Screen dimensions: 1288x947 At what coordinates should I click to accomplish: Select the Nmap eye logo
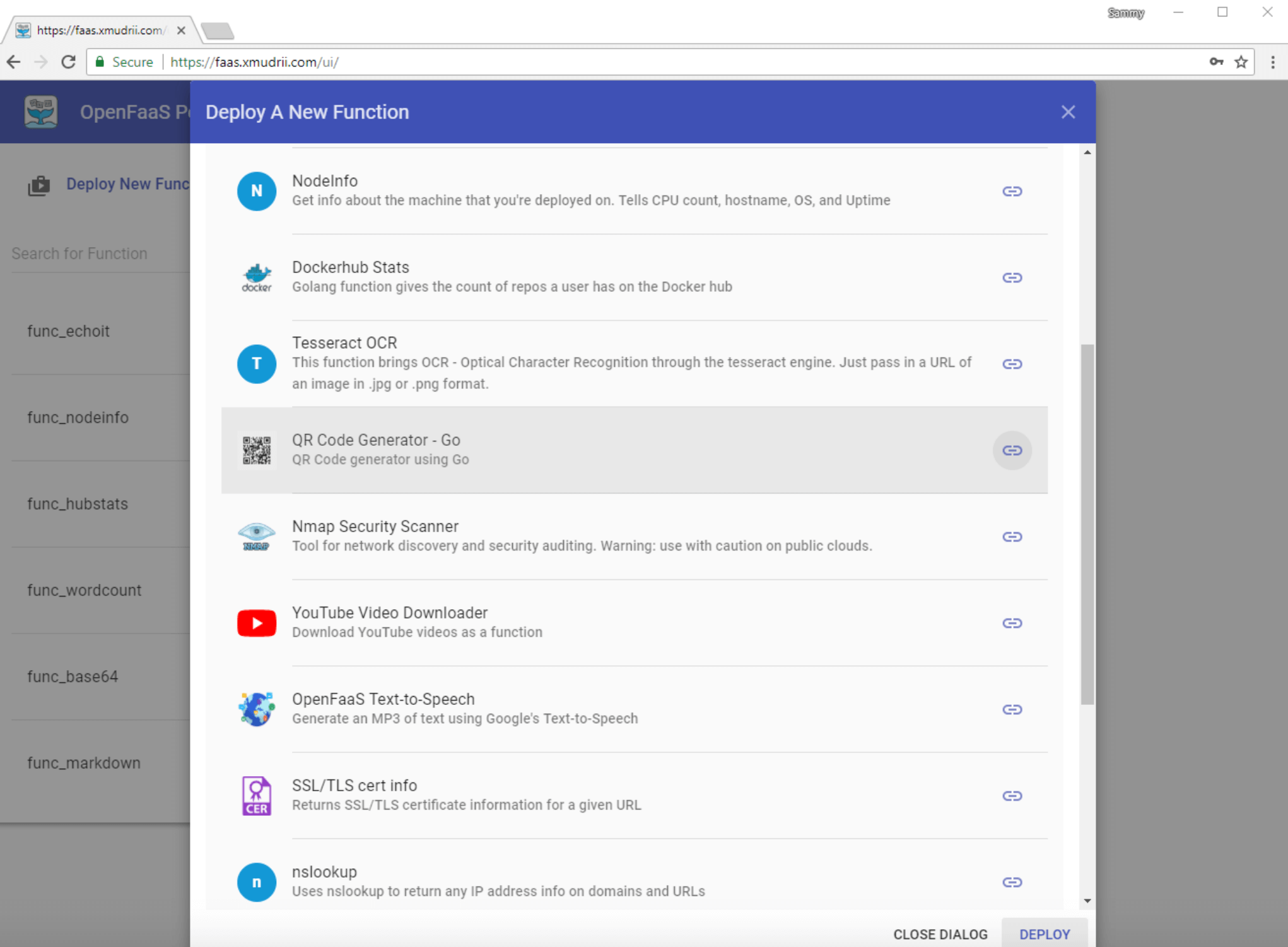pos(257,537)
